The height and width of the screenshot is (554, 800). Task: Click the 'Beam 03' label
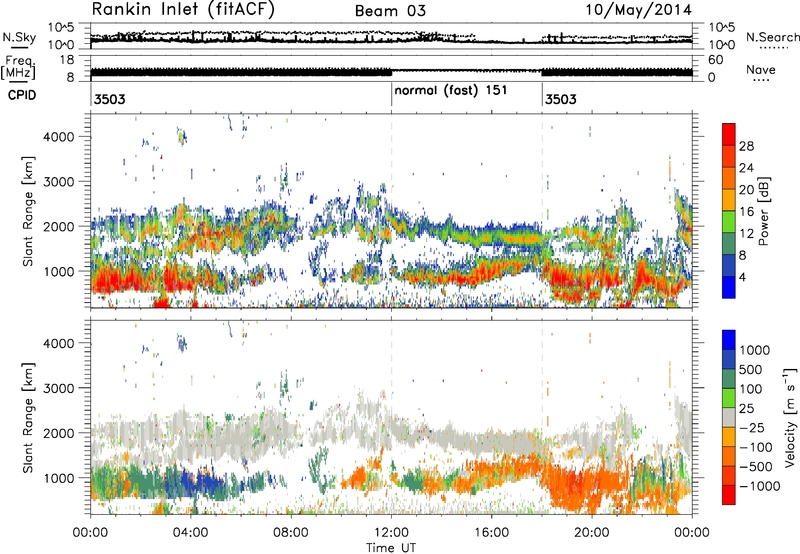pyautogui.click(x=390, y=11)
